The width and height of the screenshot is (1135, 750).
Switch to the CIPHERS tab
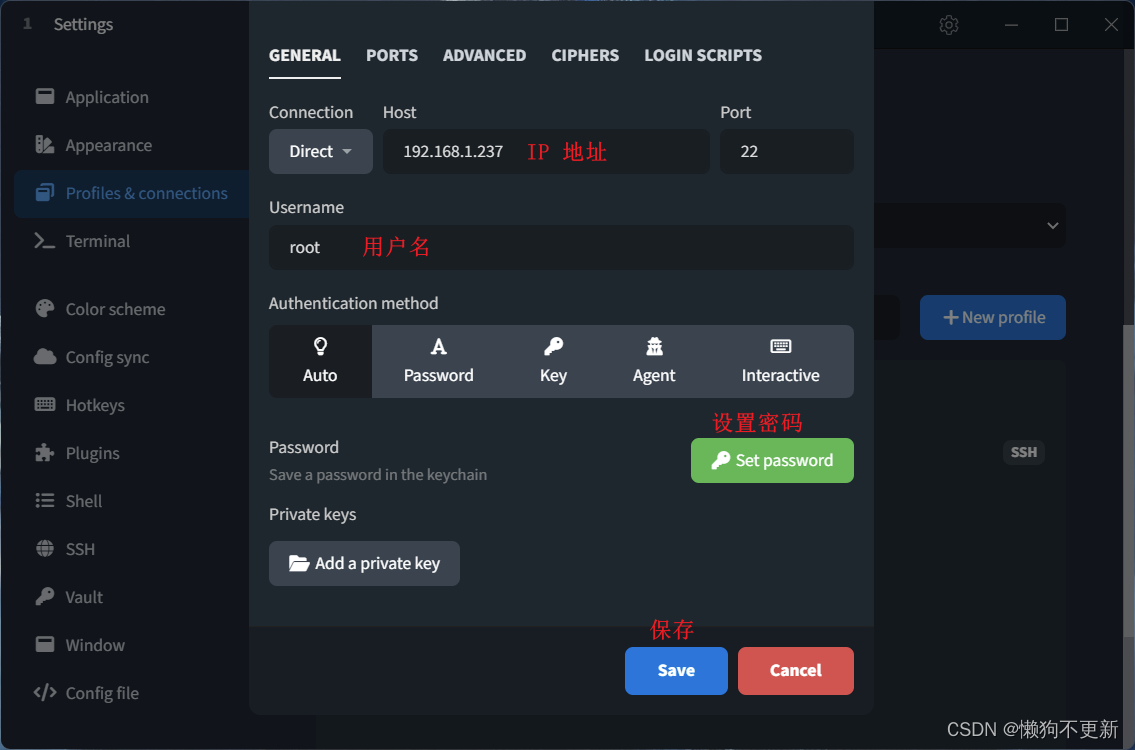(585, 55)
